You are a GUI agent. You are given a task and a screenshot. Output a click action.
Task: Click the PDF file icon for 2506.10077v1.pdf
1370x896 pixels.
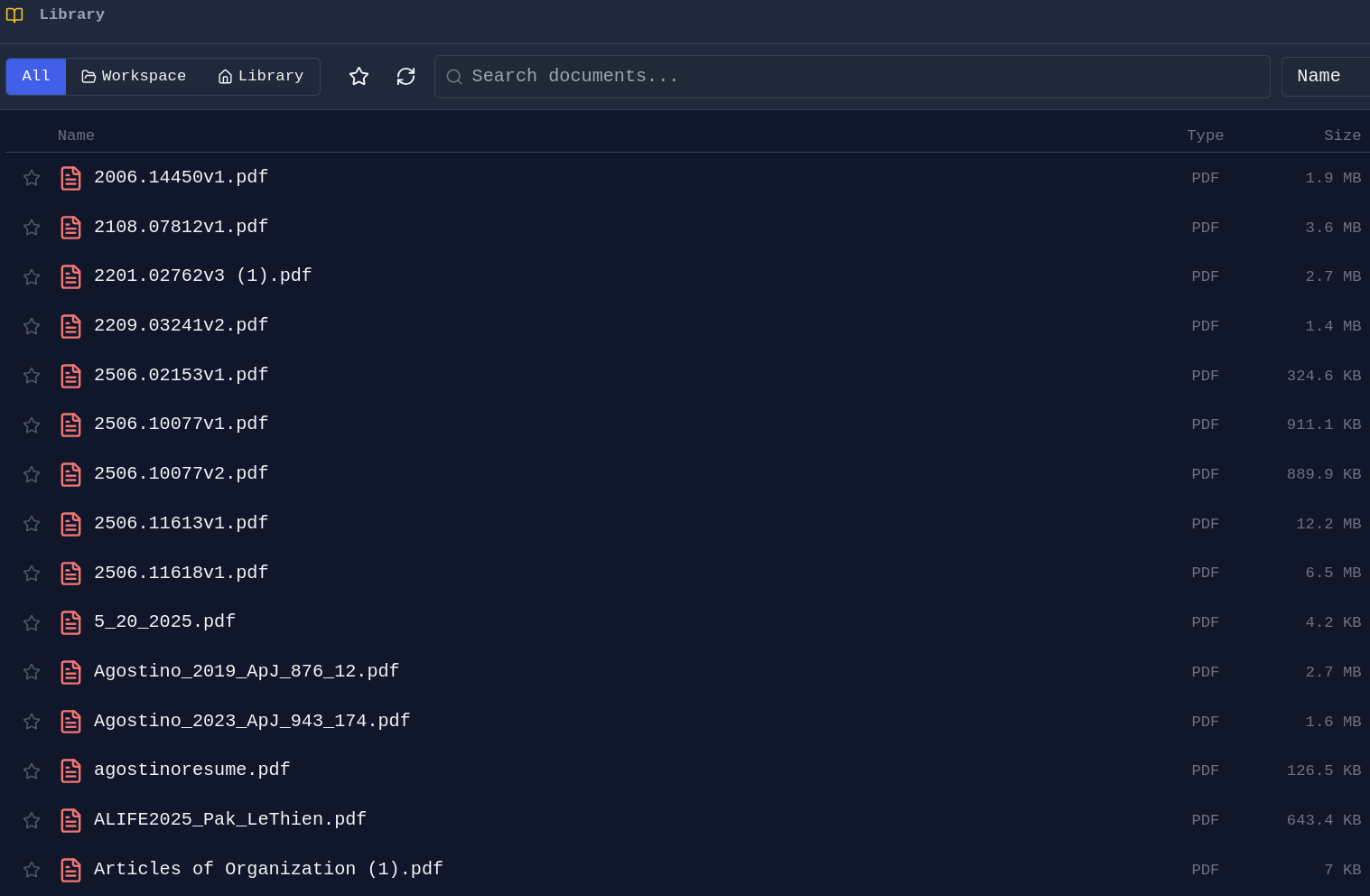coord(70,425)
